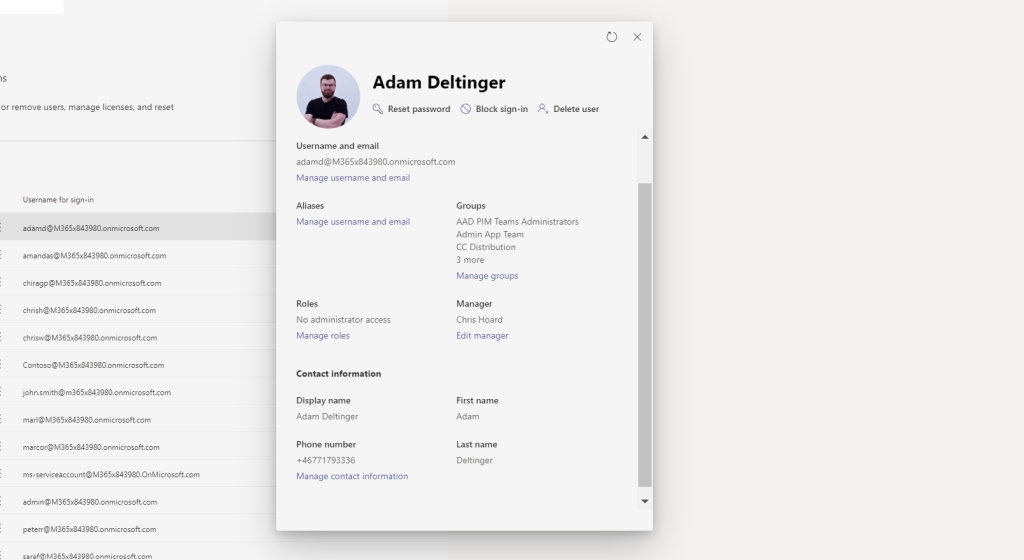The height and width of the screenshot is (560, 1024).
Task: Click the scrollbar down arrow
Action: click(644, 501)
